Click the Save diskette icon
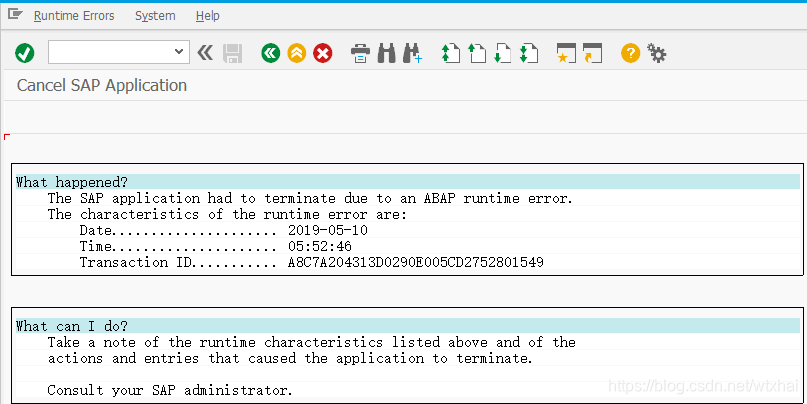Image resolution: width=807 pixels, height=404 pixels. tap(232, 53)
